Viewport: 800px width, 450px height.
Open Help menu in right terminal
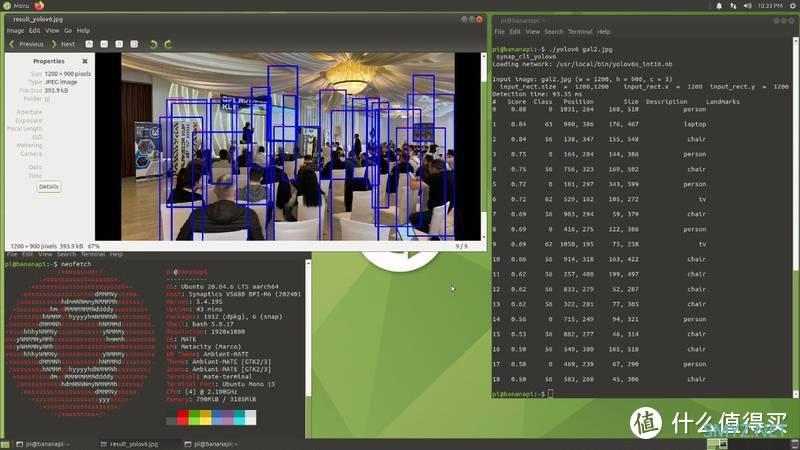604,32
